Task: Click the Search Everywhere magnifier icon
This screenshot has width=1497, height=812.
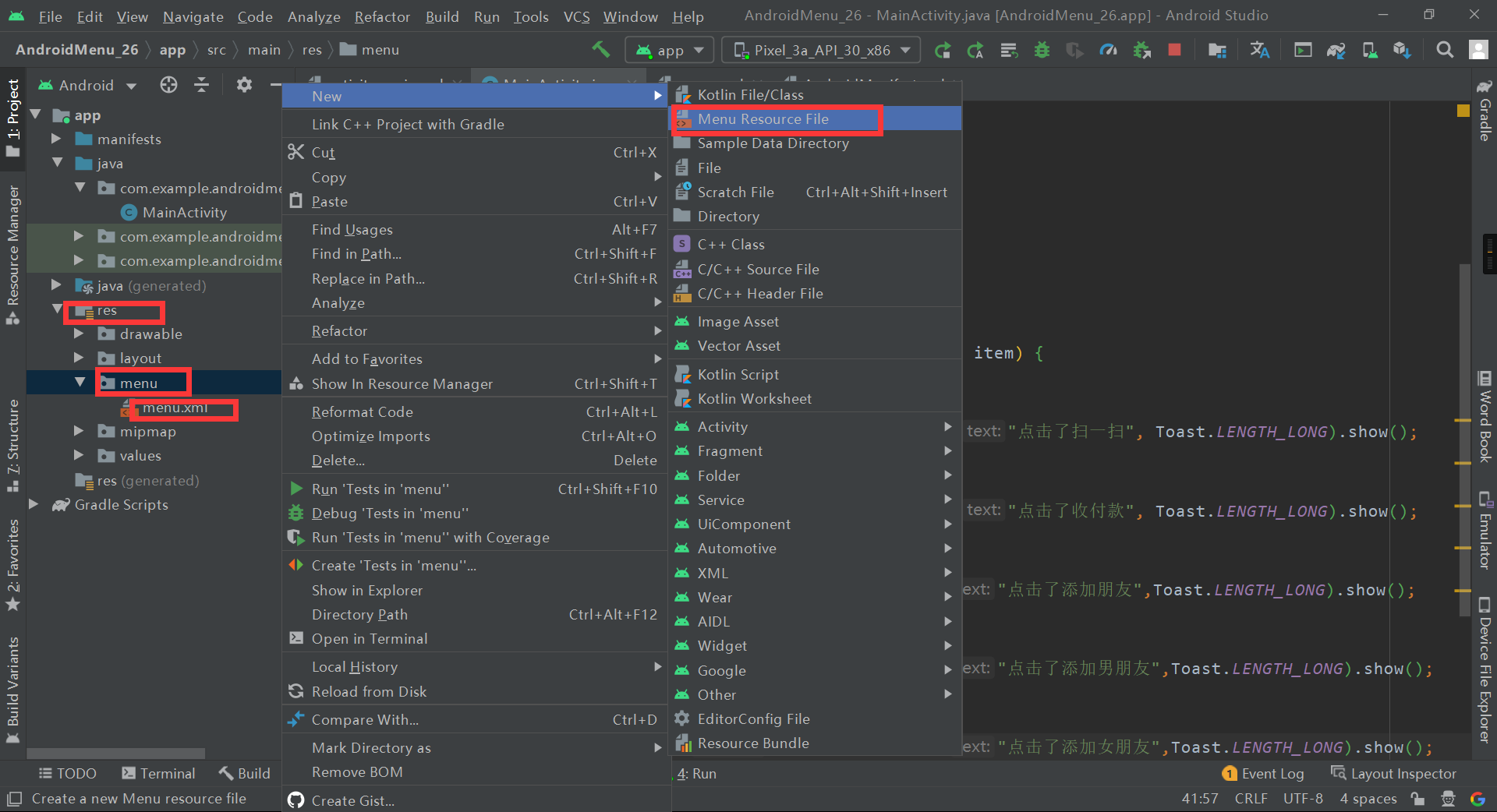Action: (x=1445, y=50)
